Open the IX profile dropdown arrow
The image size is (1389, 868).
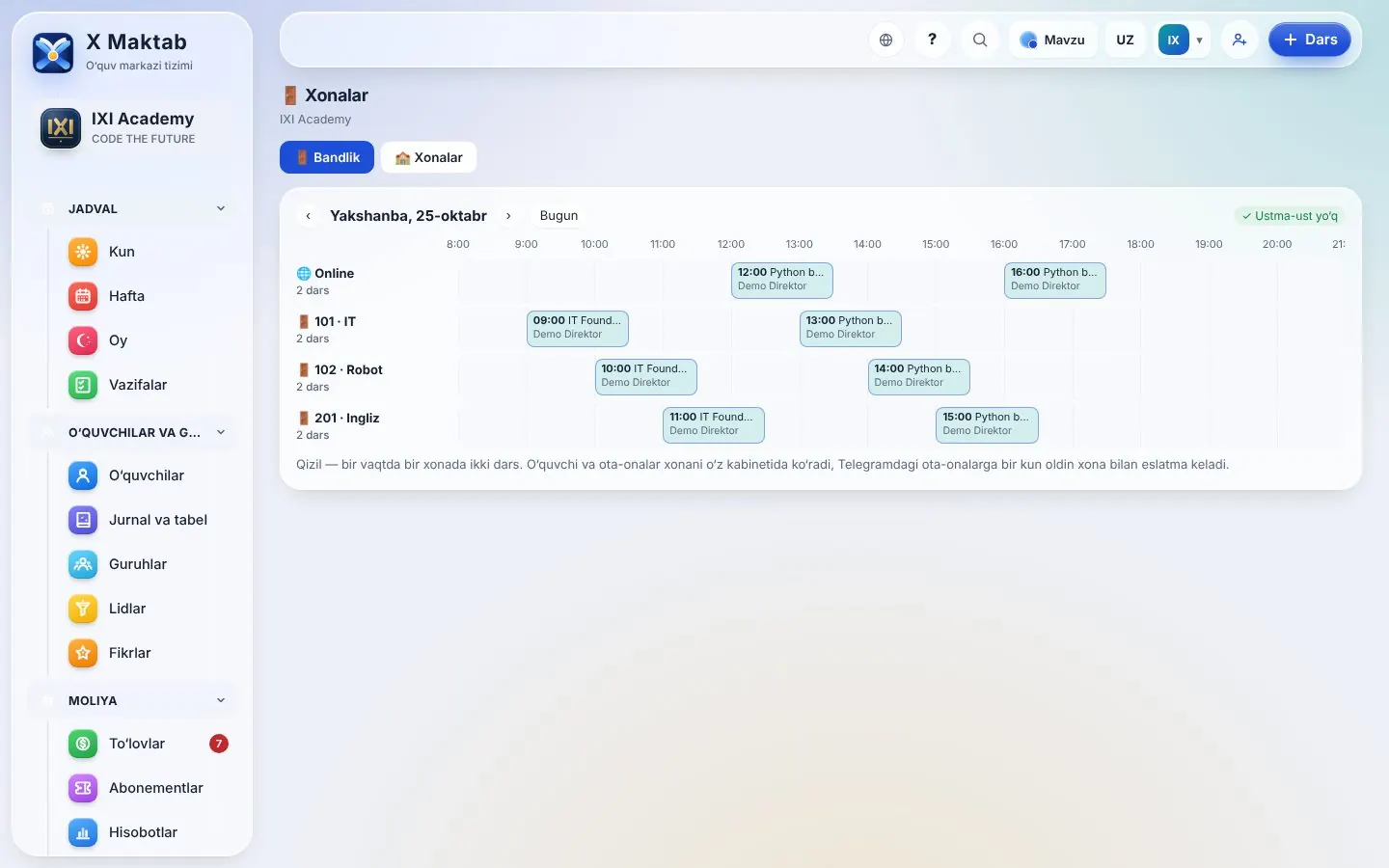1199,40
